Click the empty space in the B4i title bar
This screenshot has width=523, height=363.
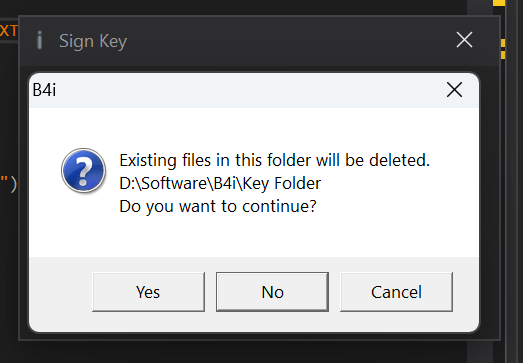[250, 90]
